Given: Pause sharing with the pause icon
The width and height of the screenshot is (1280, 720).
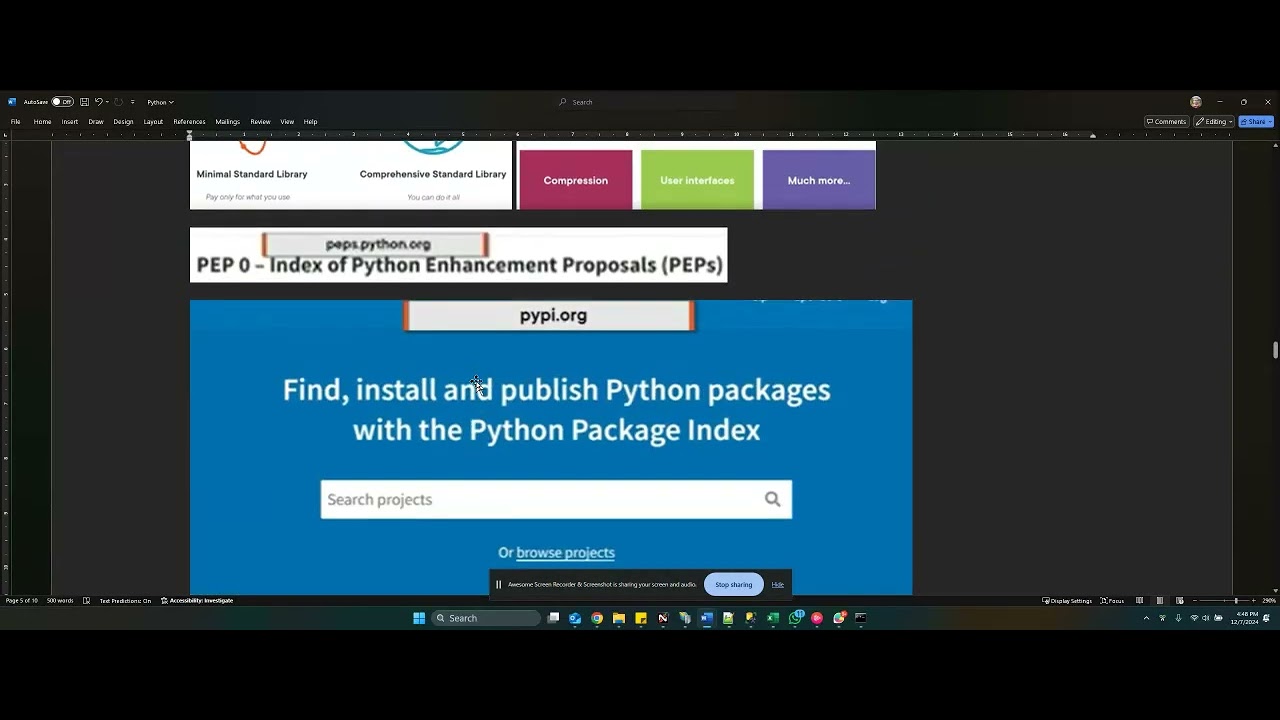Looking at the screenshot, I should coord(498,584).
